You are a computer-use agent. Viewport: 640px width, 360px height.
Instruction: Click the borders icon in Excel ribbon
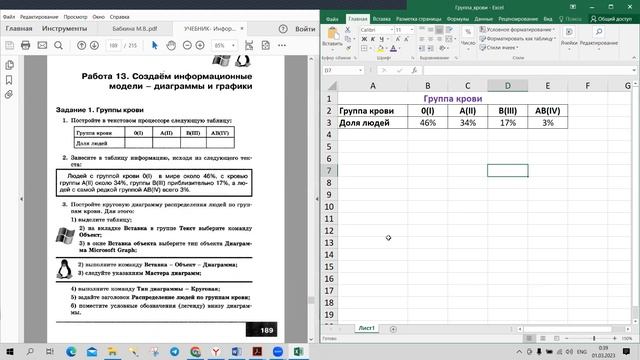tap(364, 49)
